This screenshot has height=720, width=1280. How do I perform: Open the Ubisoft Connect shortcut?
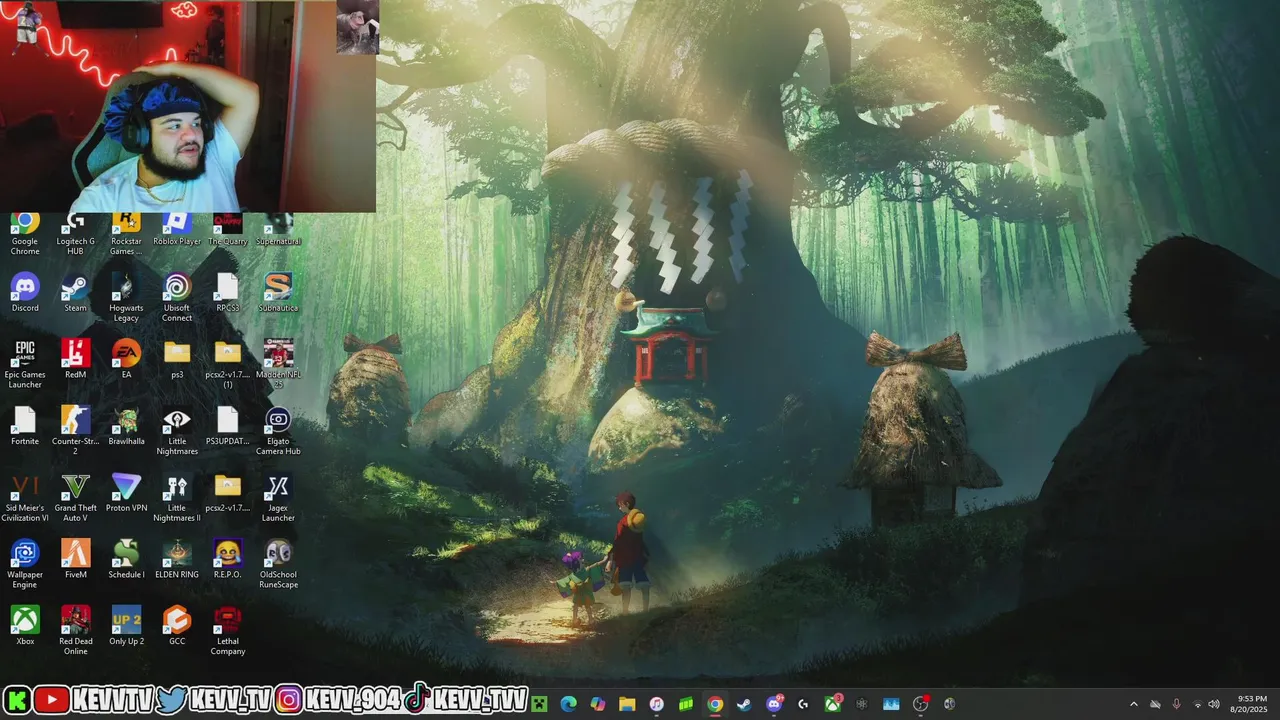click(x=177, y=298)
